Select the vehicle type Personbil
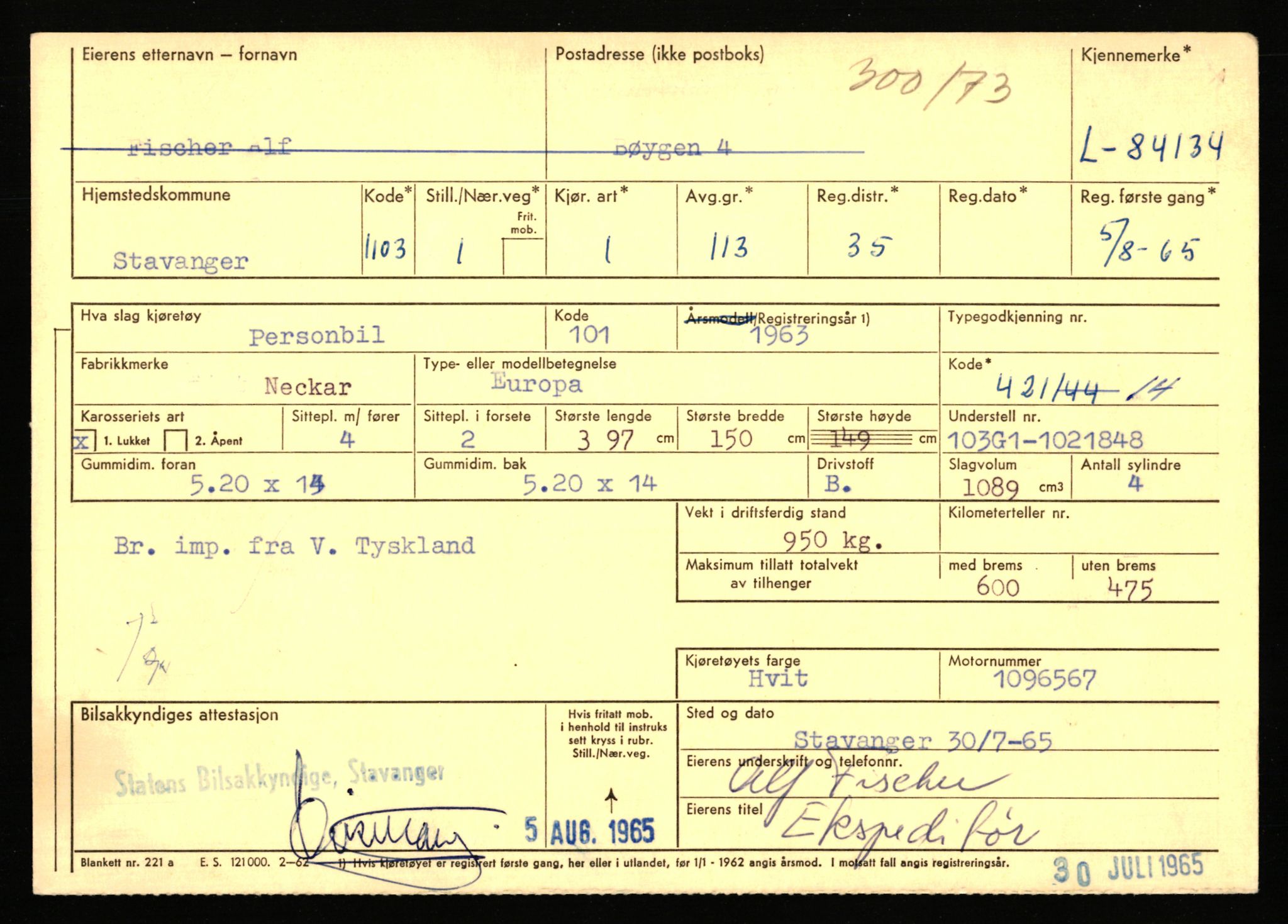This screenshot has width=1288, height=924. (316, 336)
